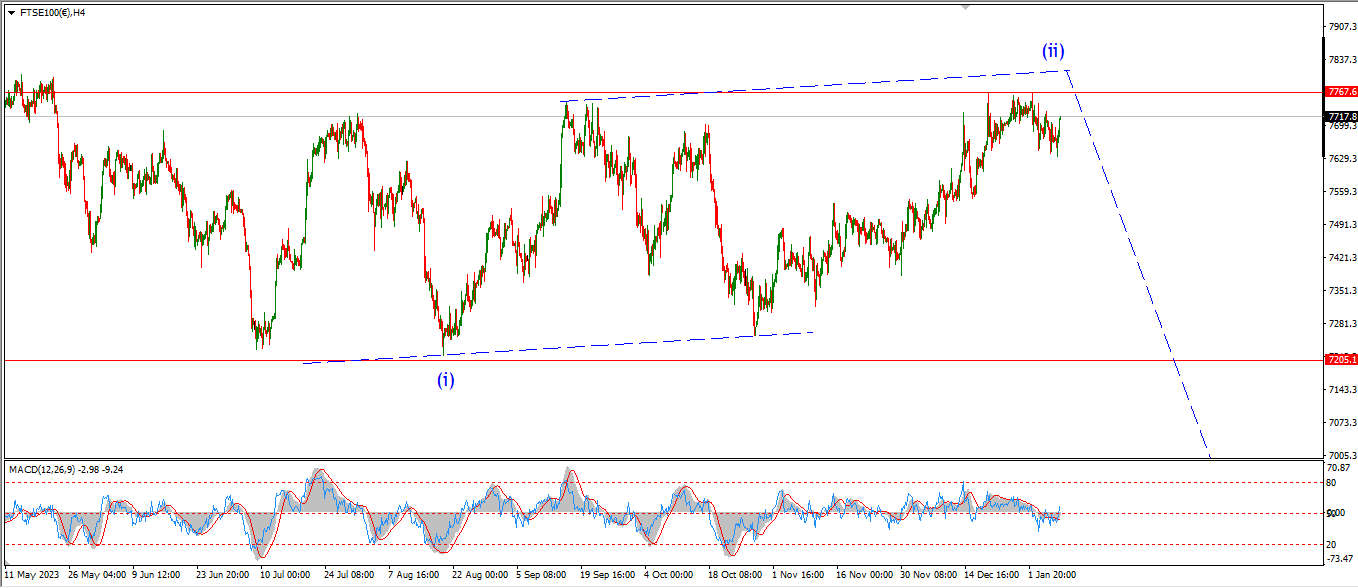The width and height of the screenshot is (1358, 588).
Task: Click the black 7717.8 current price tag
Action: pos(1341,117)
